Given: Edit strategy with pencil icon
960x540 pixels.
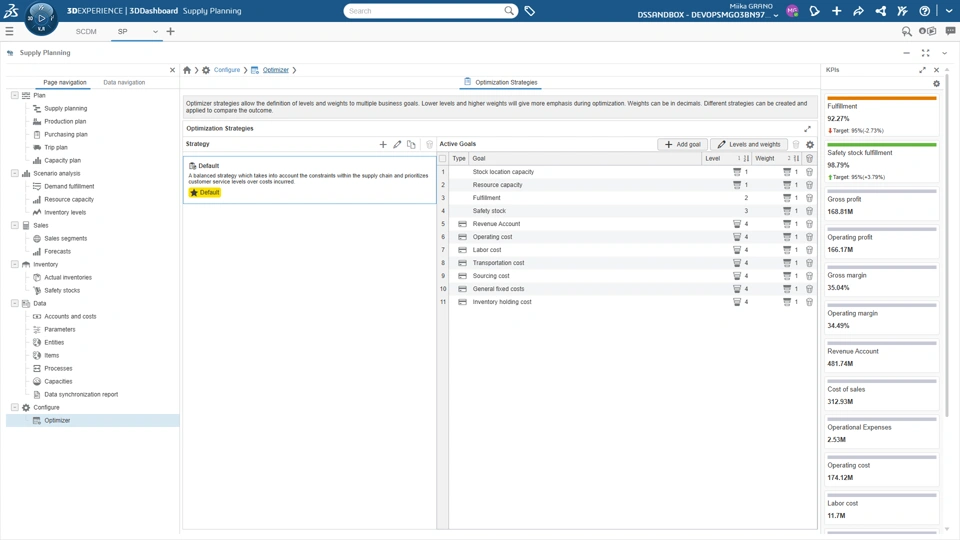Looking at the screenshot, I should pos(397,144).
